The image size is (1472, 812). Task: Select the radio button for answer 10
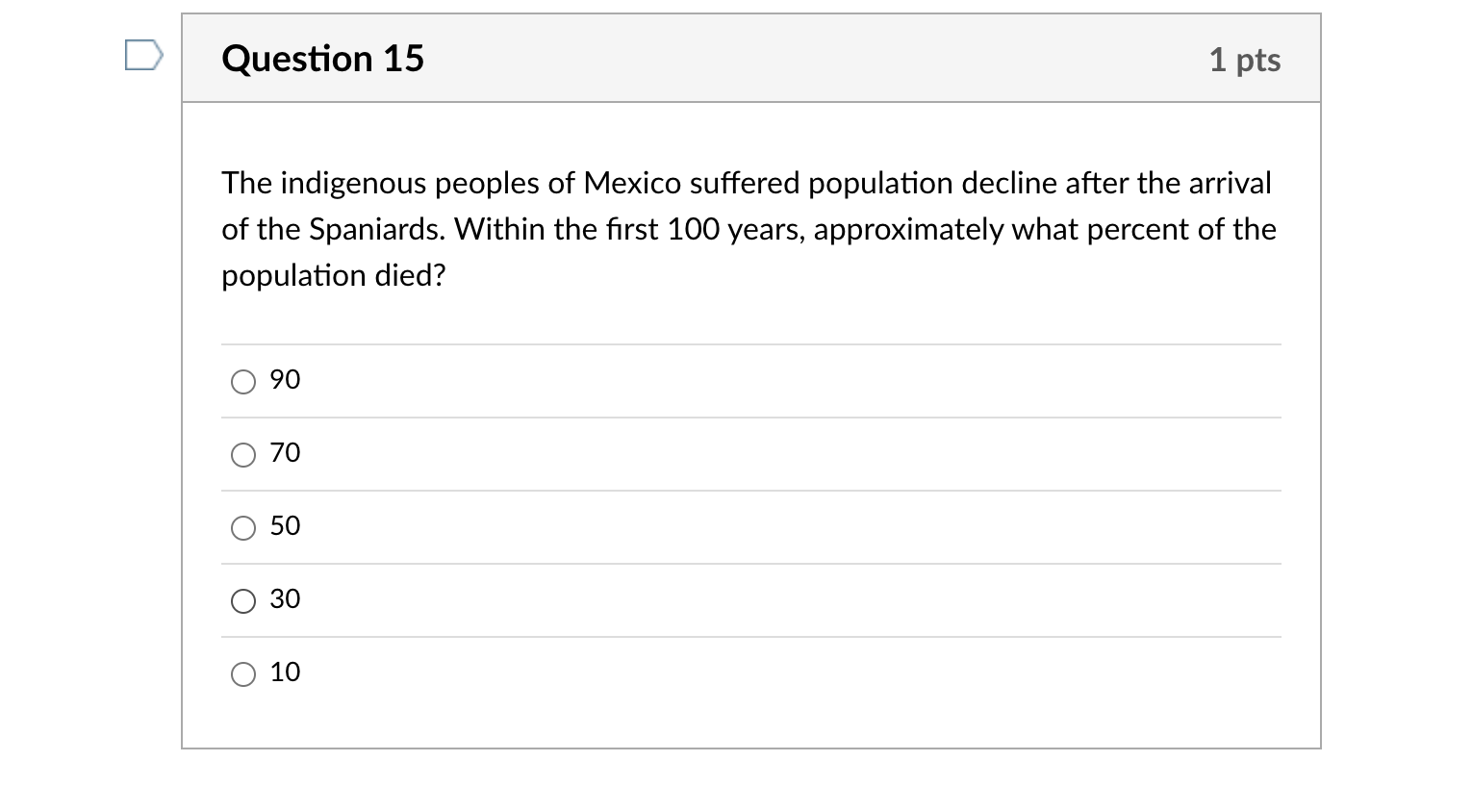pos(243,673)
